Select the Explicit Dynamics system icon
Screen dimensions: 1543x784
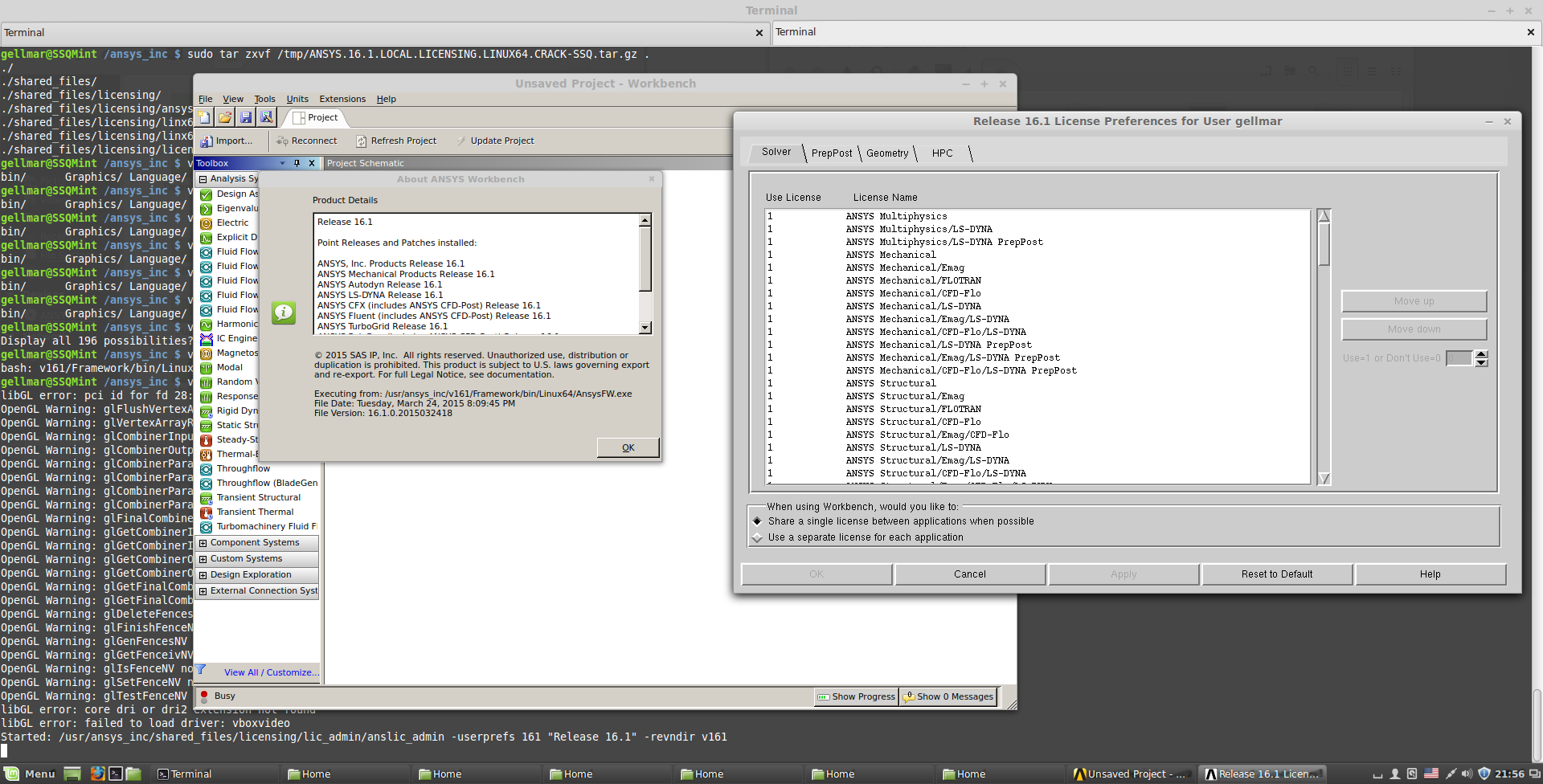point(206,238)
